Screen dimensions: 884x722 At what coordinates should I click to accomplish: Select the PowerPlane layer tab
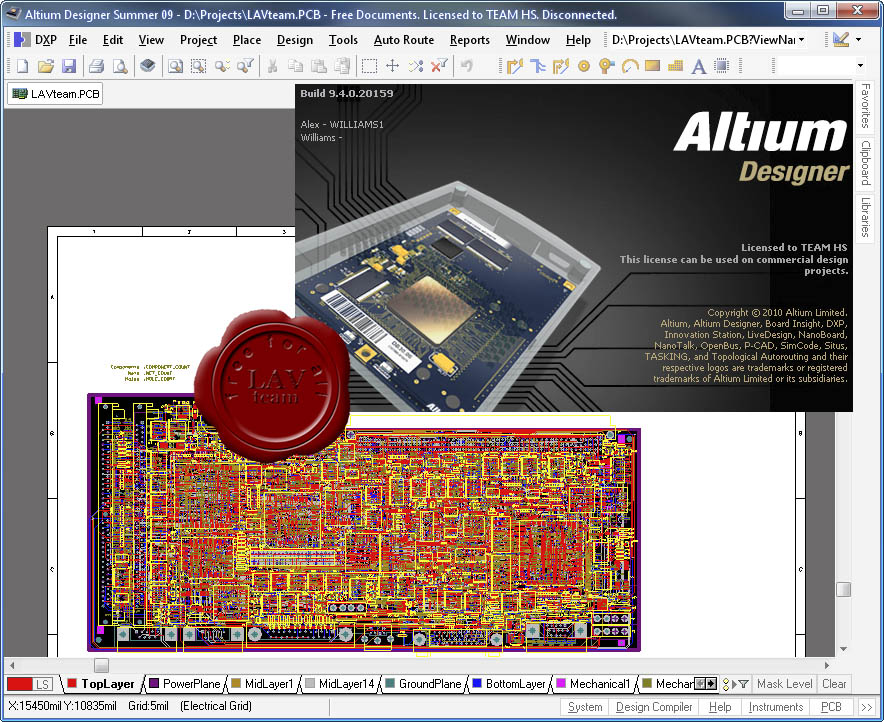(x=185, y=684)
